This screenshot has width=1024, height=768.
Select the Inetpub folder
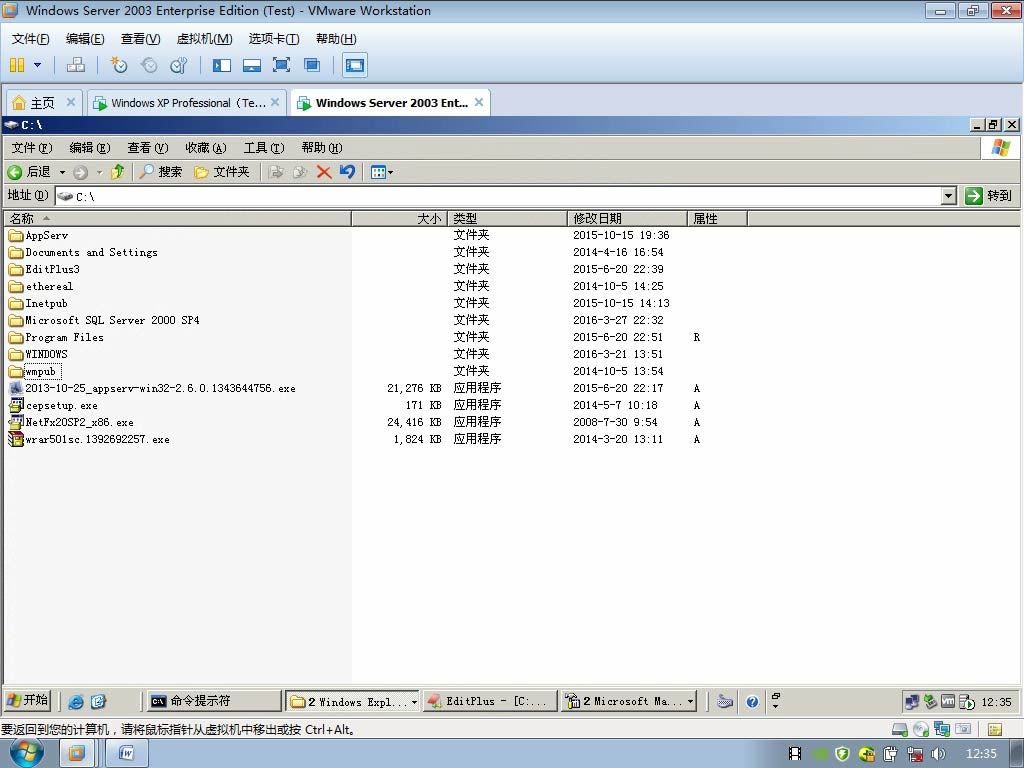(x=39, y=303)
